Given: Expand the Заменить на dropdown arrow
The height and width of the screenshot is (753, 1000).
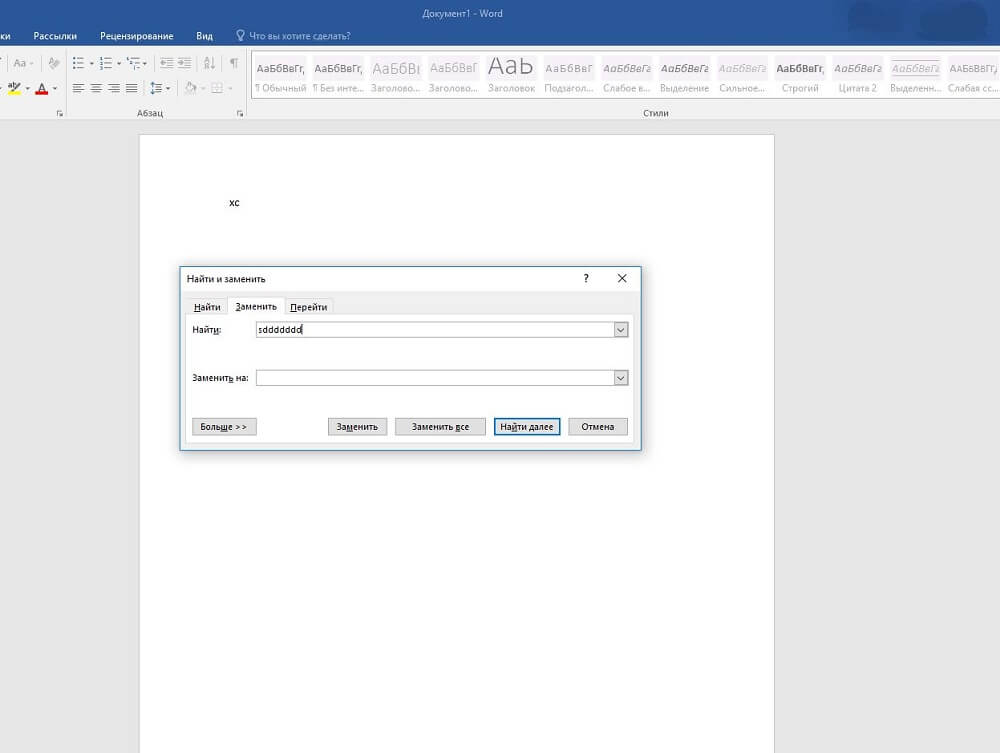Looking at the screenshot, I should [x=620, y=378].
